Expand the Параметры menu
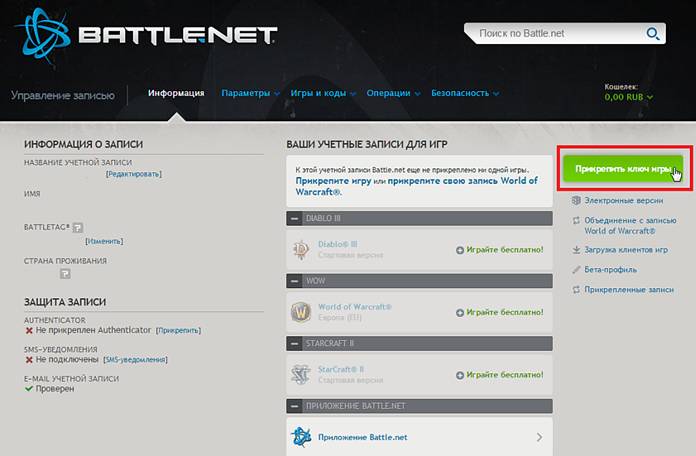696x456 pixels. pos(251,93)
